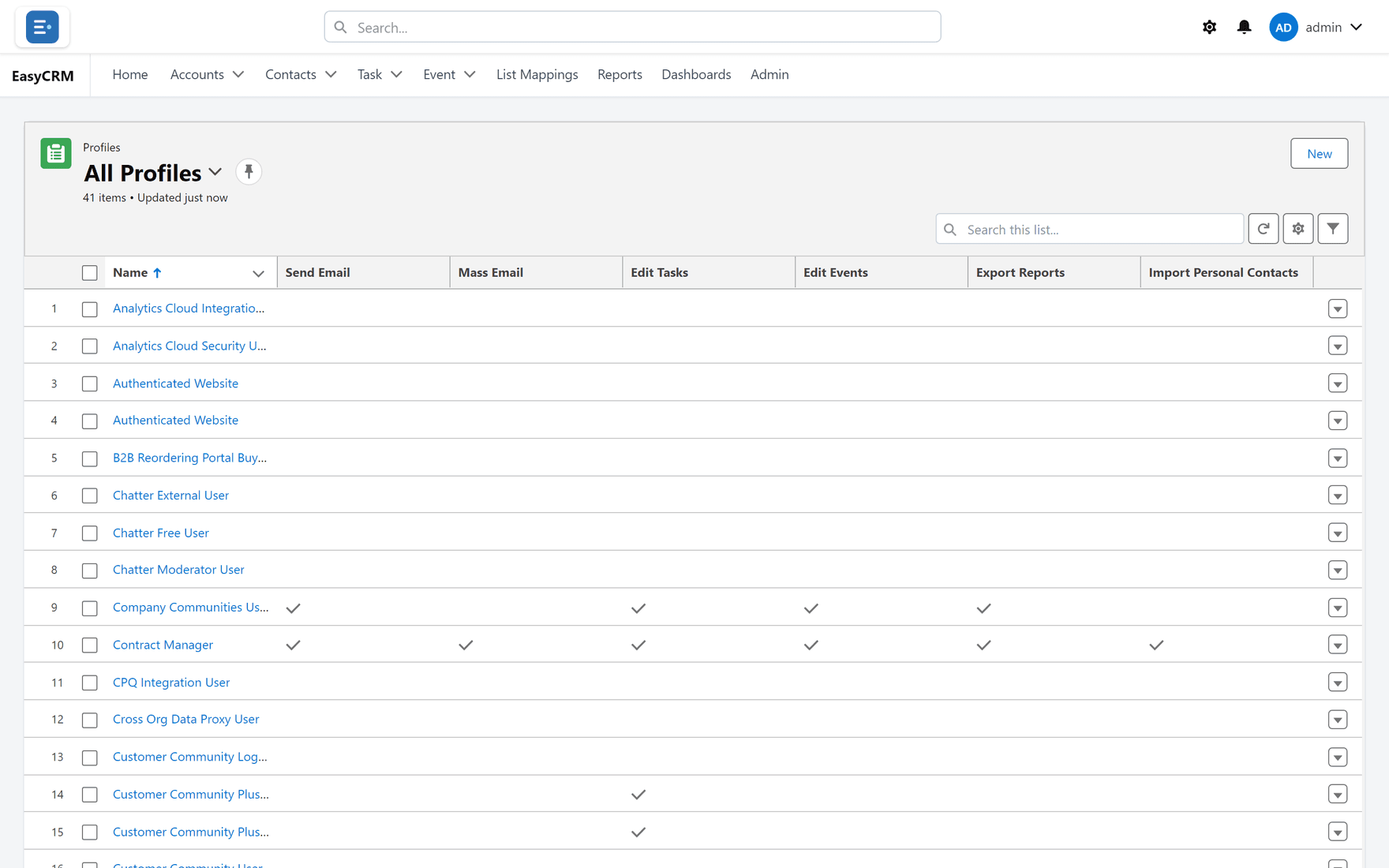Click the New profile button
1389x868 pixels.
(1319, 153)
